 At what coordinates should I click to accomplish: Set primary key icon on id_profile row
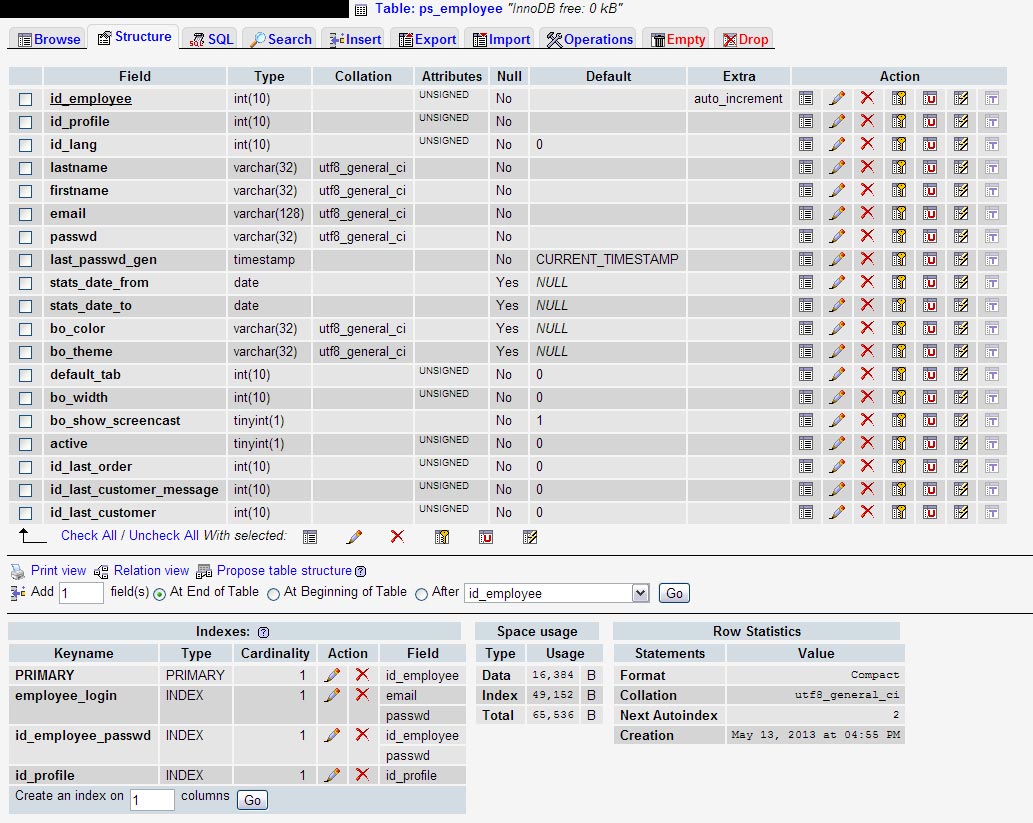click(899, 121)
